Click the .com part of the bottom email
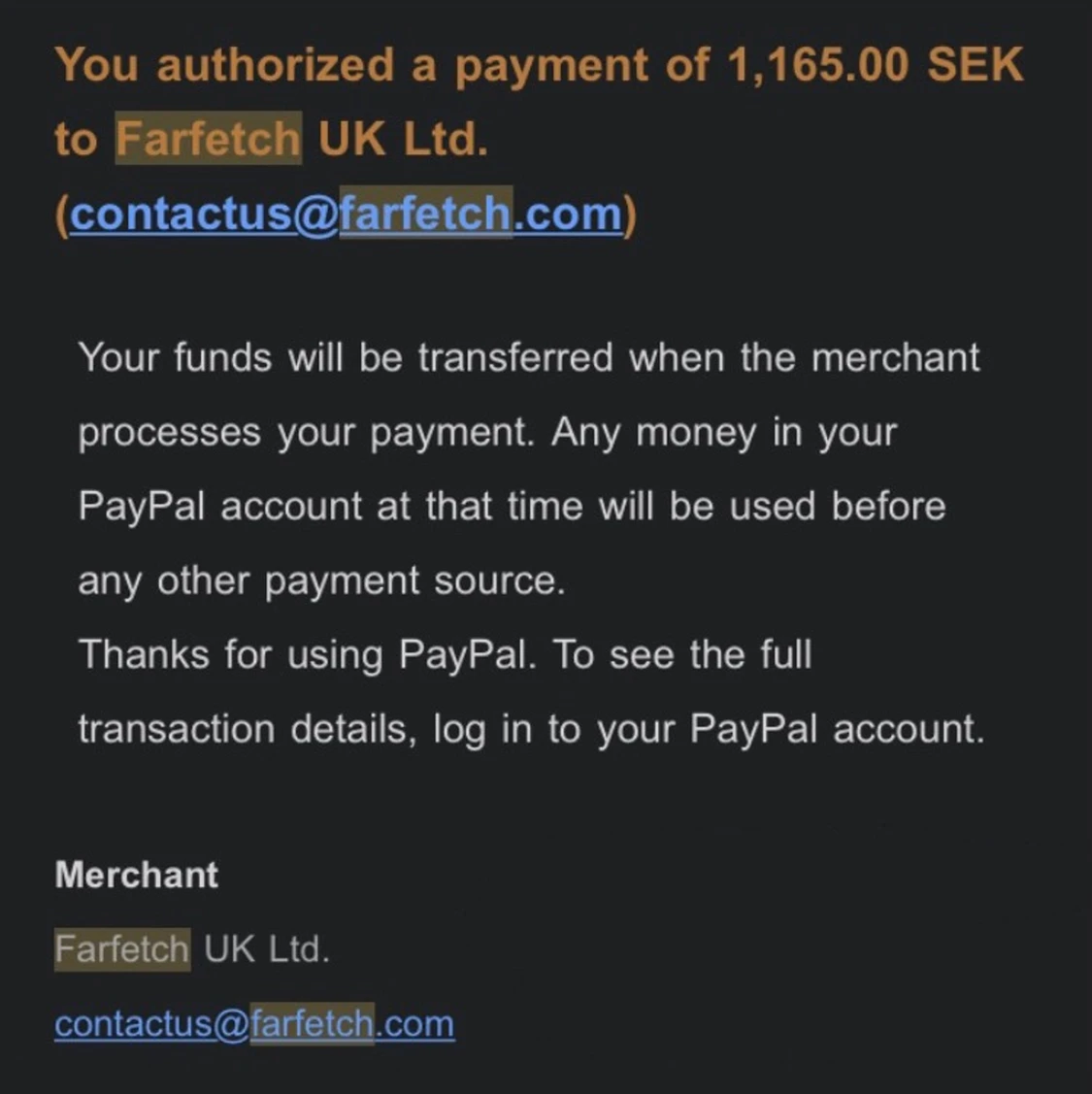 414,1023
